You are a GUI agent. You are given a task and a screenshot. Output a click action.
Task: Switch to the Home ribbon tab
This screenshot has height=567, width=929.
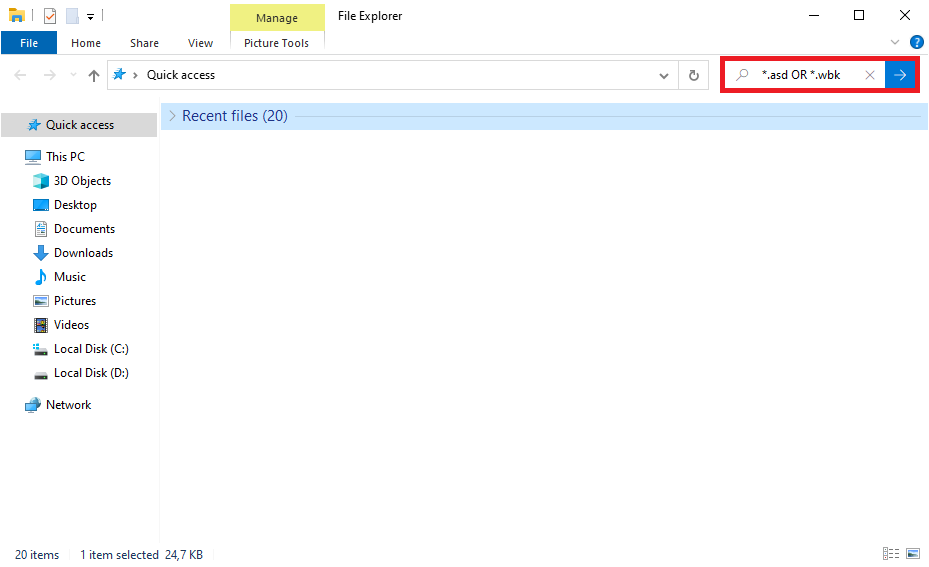[86, 43]
